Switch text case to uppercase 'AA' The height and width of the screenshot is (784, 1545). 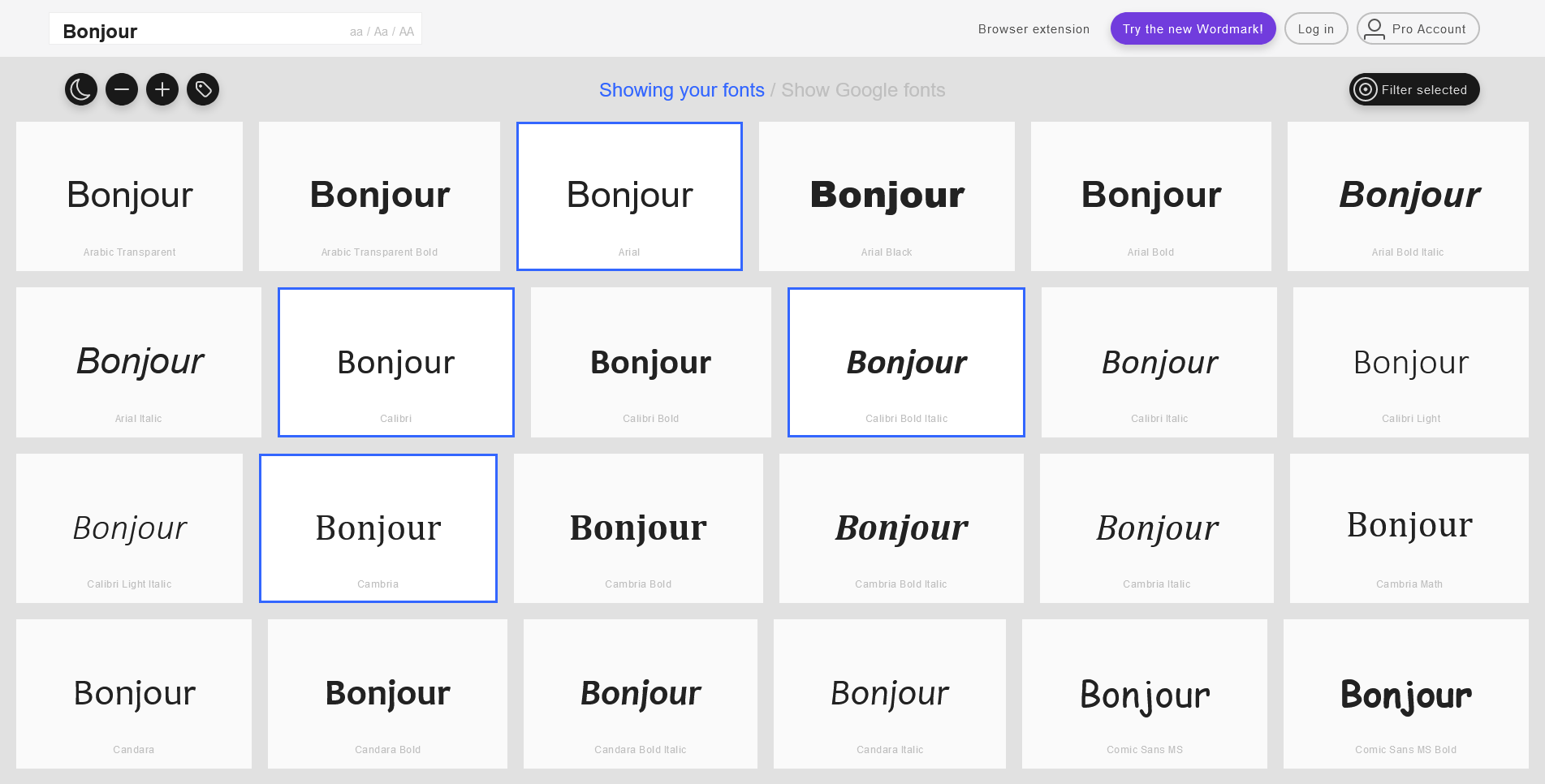point(407,32)
